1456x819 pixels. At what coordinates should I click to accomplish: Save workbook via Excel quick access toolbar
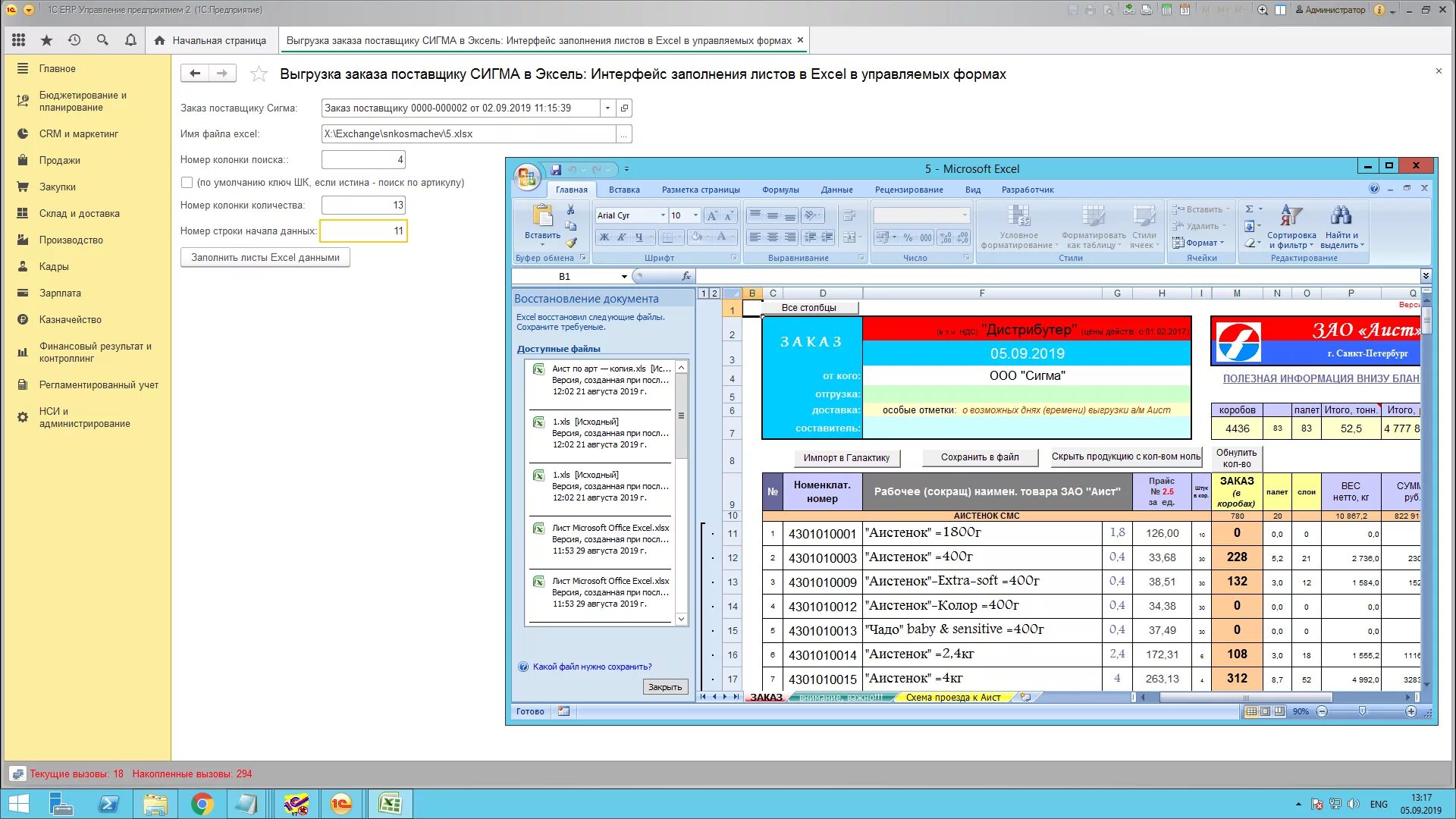pos(556,169)
